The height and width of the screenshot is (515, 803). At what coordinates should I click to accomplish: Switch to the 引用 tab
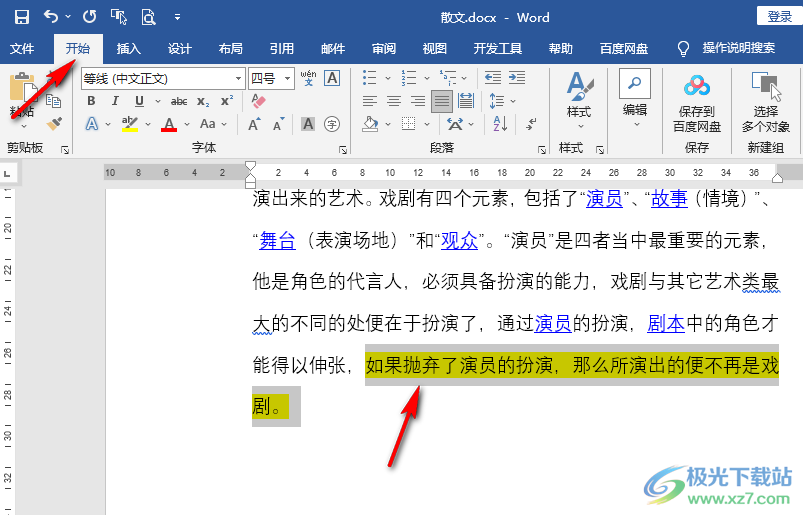coord(282,49)
